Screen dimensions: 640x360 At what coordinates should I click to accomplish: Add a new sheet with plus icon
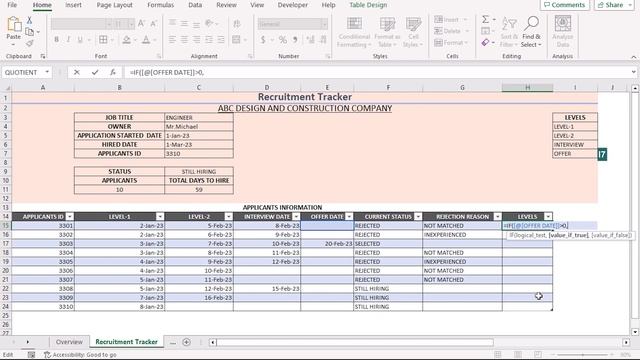pyautogui.click(x=187, y=342)
